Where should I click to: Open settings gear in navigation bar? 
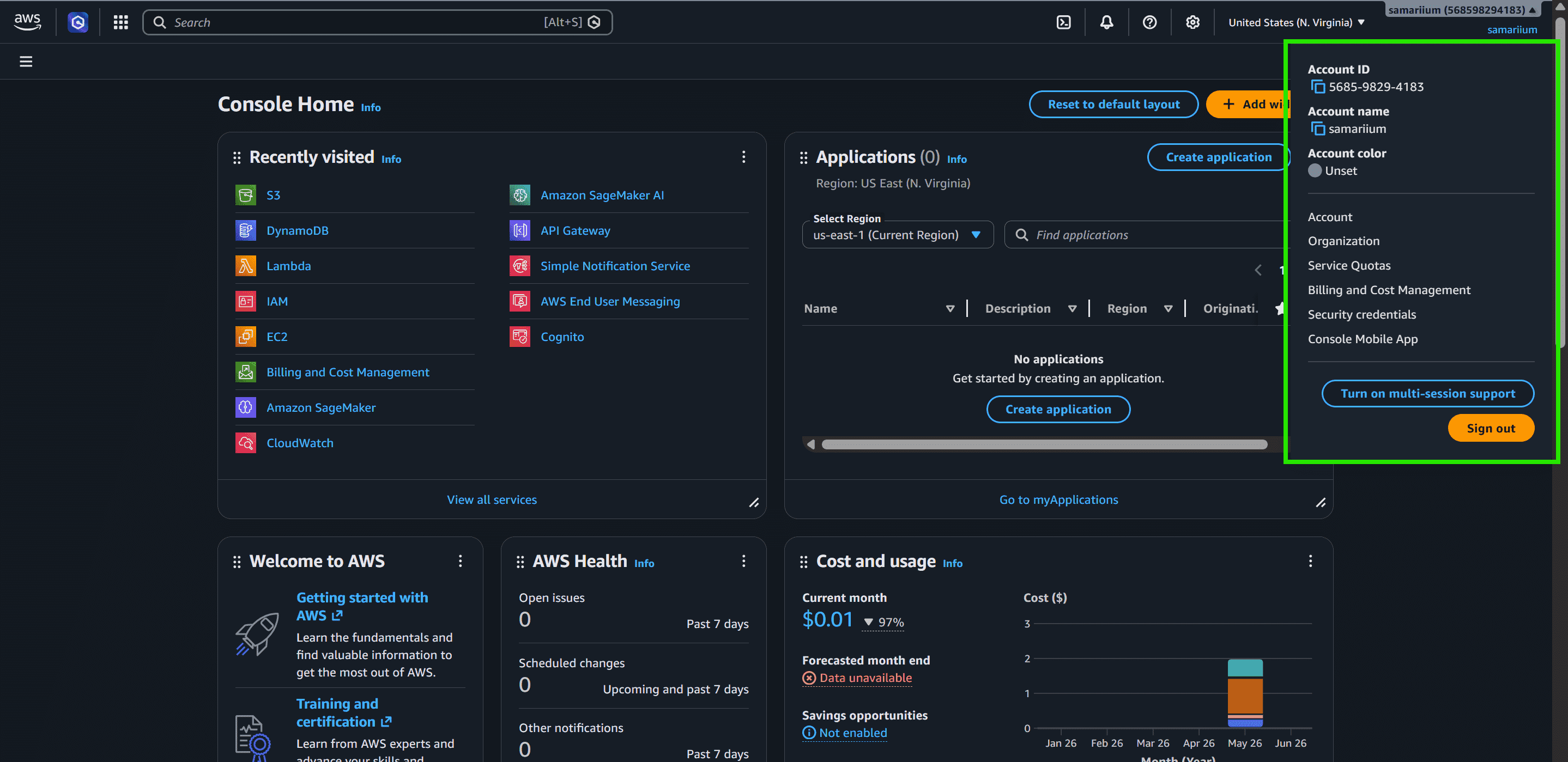pyautogui.click(x=1192, y=22)
